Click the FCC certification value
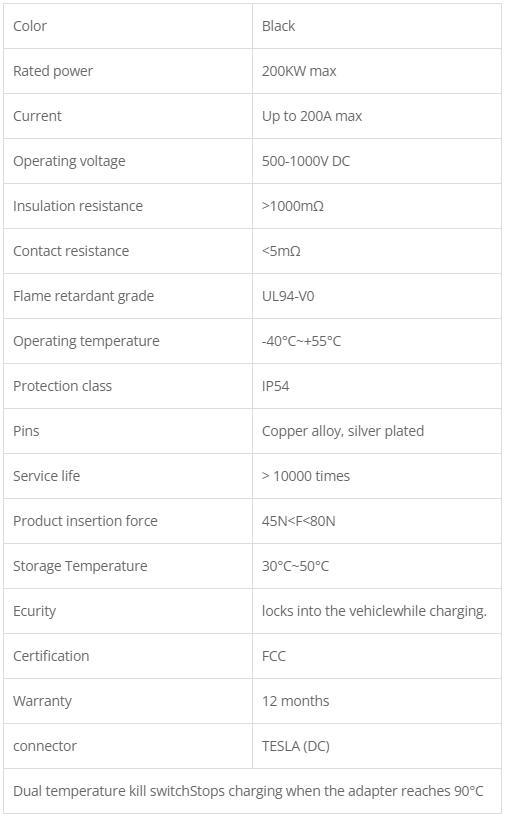Viewport: 506px width, 818px height. [273, 656]
